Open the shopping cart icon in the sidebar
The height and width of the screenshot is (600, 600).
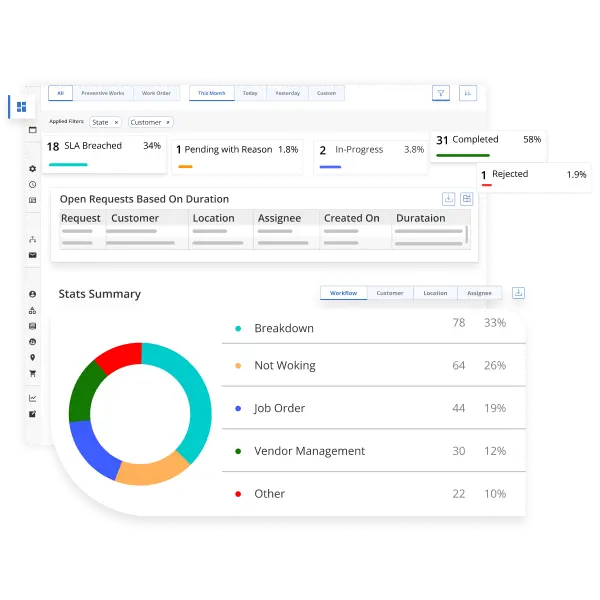point(33,373)
